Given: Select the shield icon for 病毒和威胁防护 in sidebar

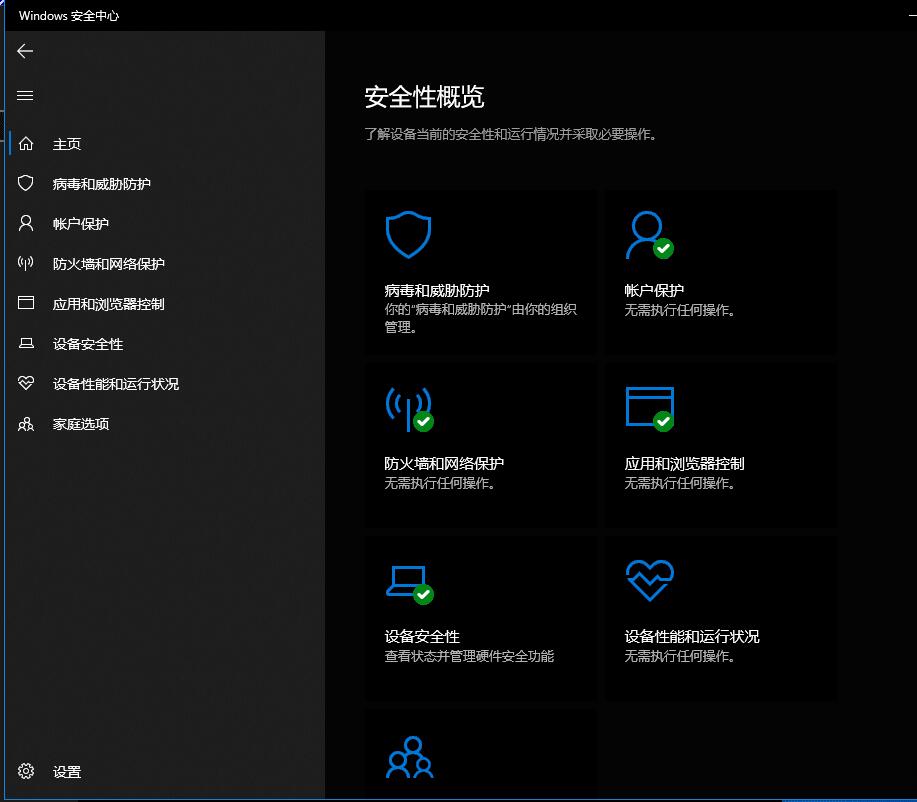Looking at the screenshot, I should (25, 183).
